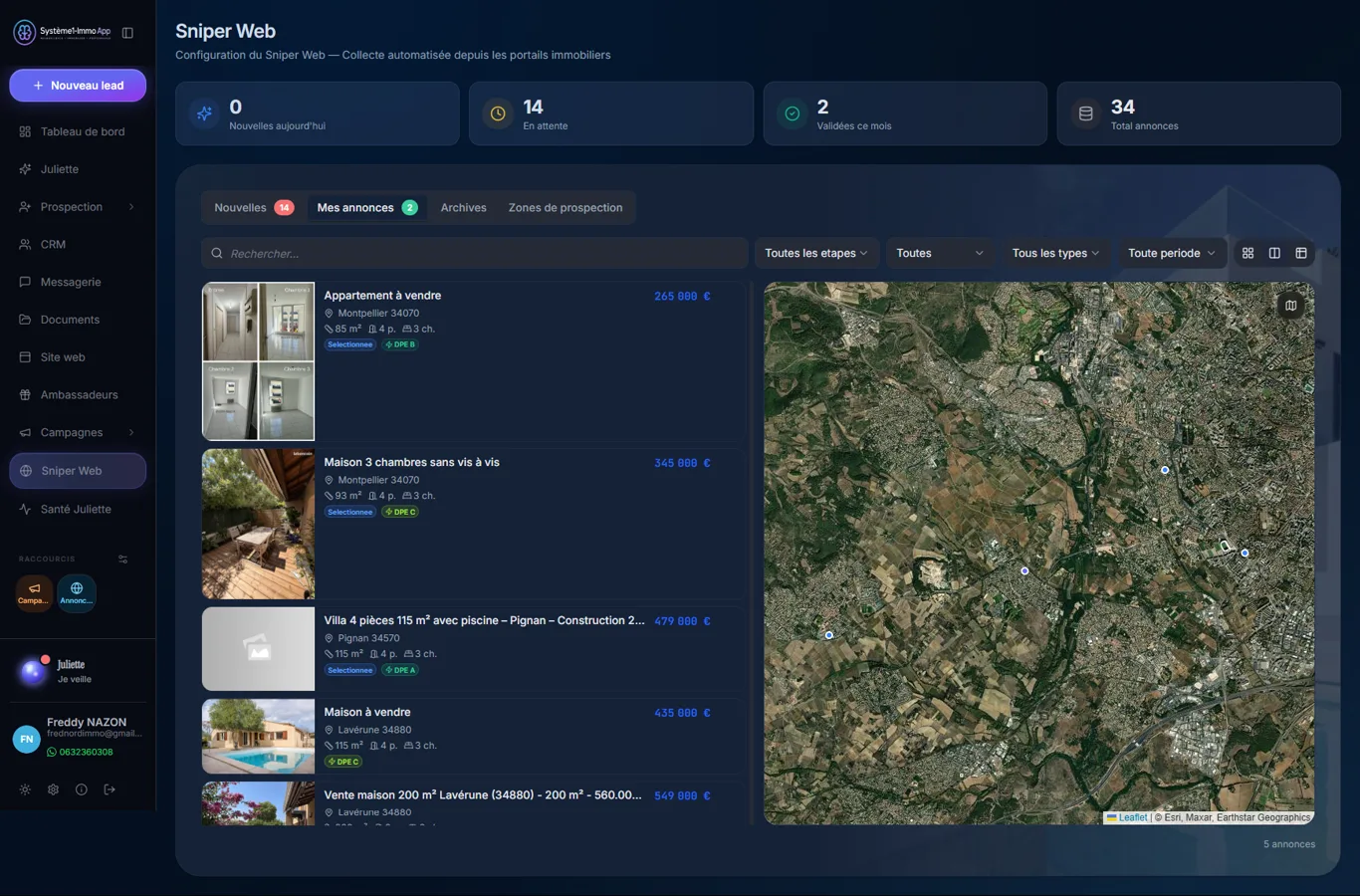Focus the Rechercher search field
1360x896 pixels.
[x=475, y=253]
